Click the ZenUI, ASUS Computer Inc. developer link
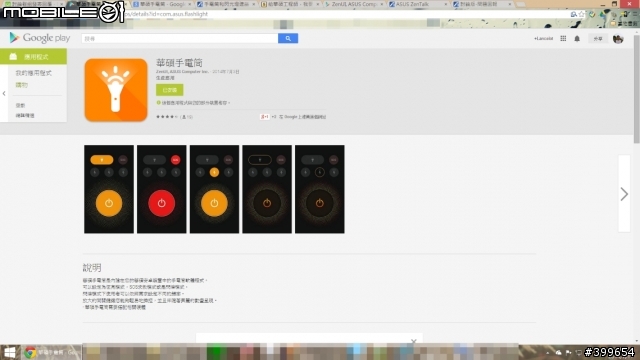The height and width of the screenshot is (360, 640). tap(182, 71)
